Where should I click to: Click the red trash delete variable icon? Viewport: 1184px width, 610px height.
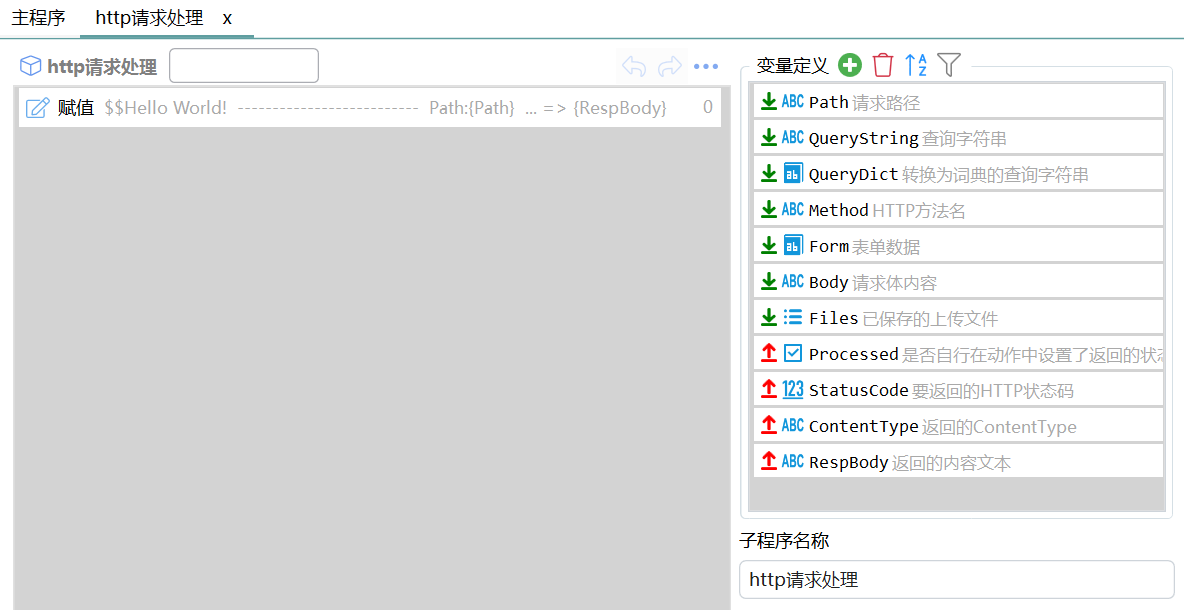(883, 65)
